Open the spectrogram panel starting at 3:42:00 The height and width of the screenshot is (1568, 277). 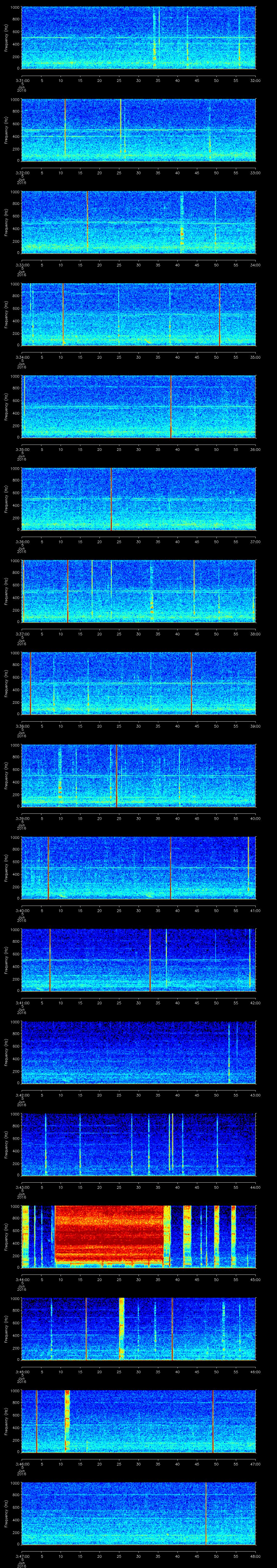coord(138,1052)
